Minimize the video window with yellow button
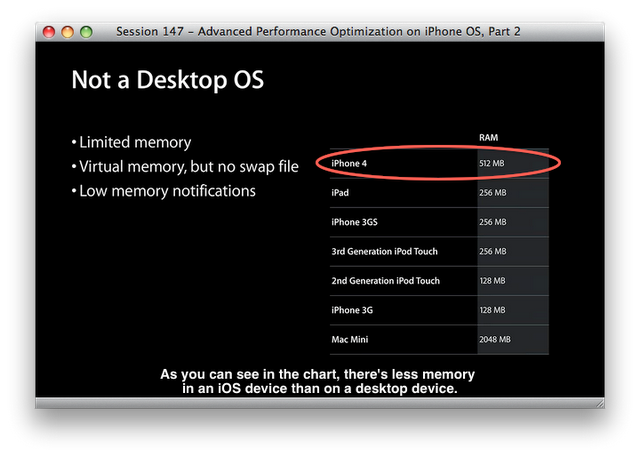The width and height of the screenshot is (640, 457). coord(68,32)
